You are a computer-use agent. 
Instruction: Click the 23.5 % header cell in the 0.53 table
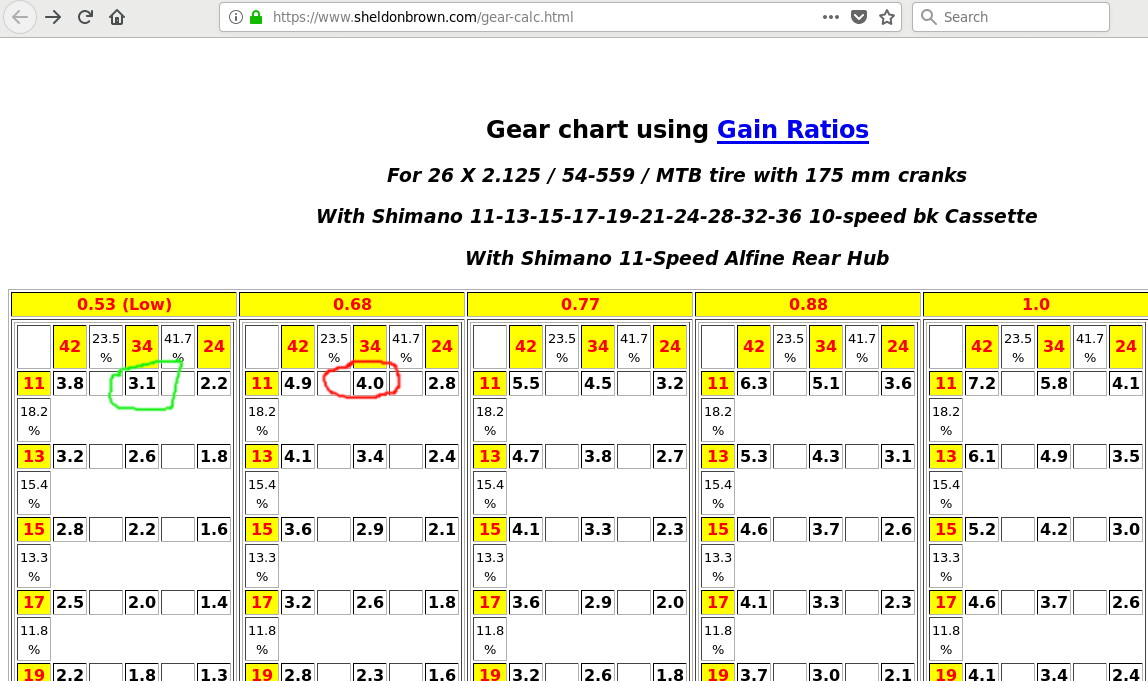click(106, 346)
